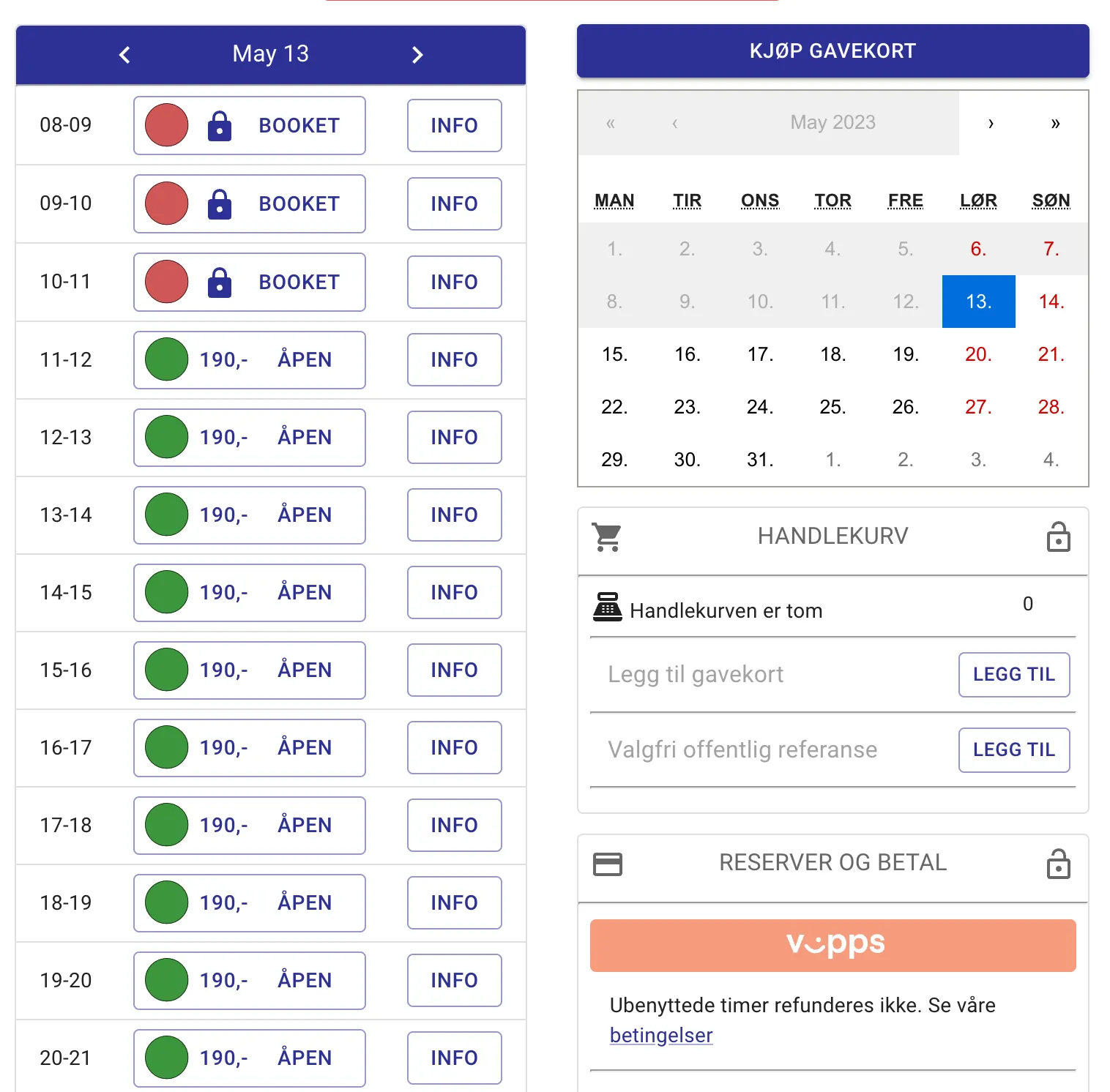Click the padlock icon beside Reserver og betal
Screen dimensions: 1110x1092
(x=1059, y=864)
